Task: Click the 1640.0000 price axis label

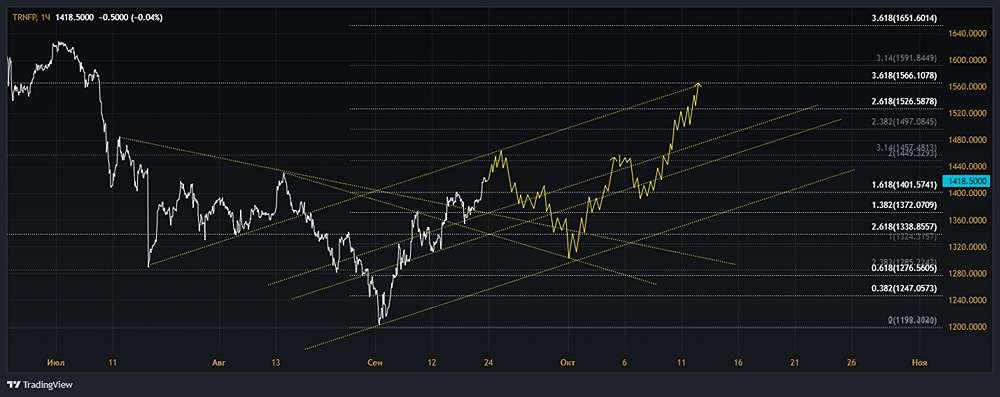Action: pos(967,34)
